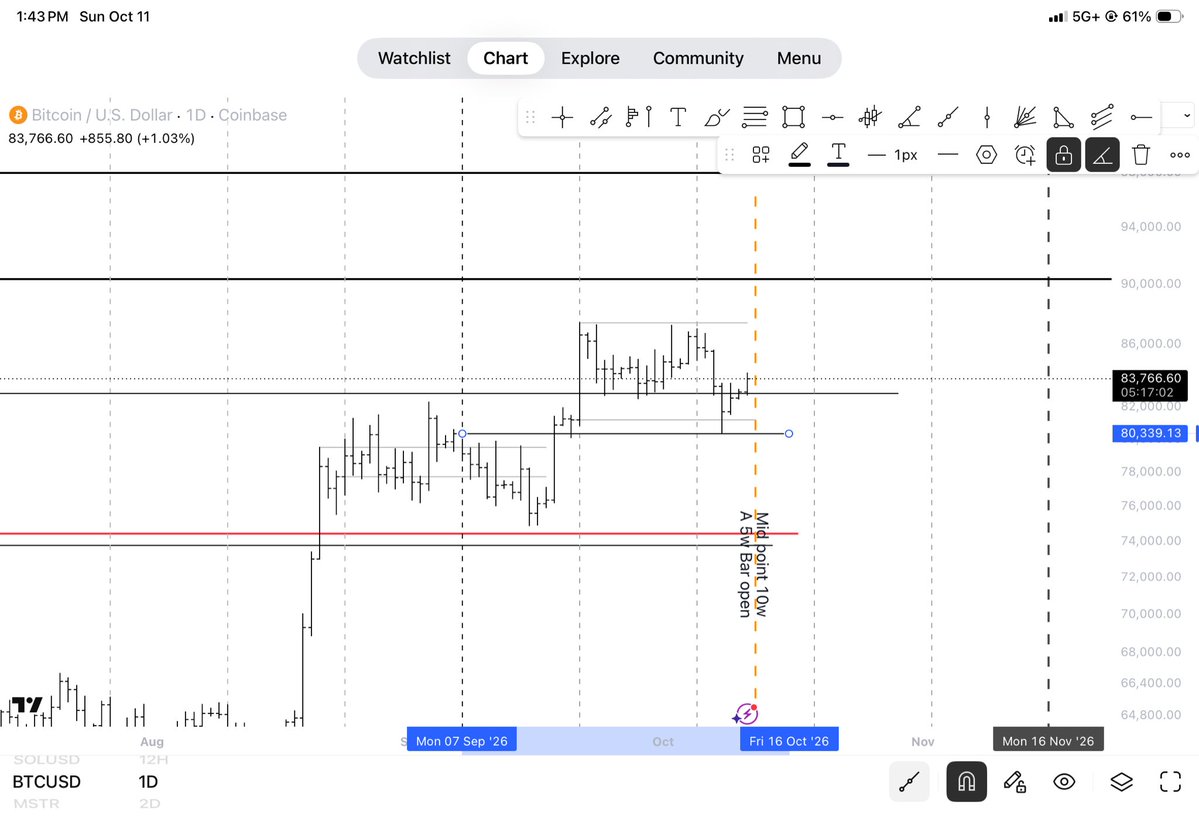This screenshot has height=834, width=1199.
Task: Click the 80,339.13 price label
Action: (1150, 433)
